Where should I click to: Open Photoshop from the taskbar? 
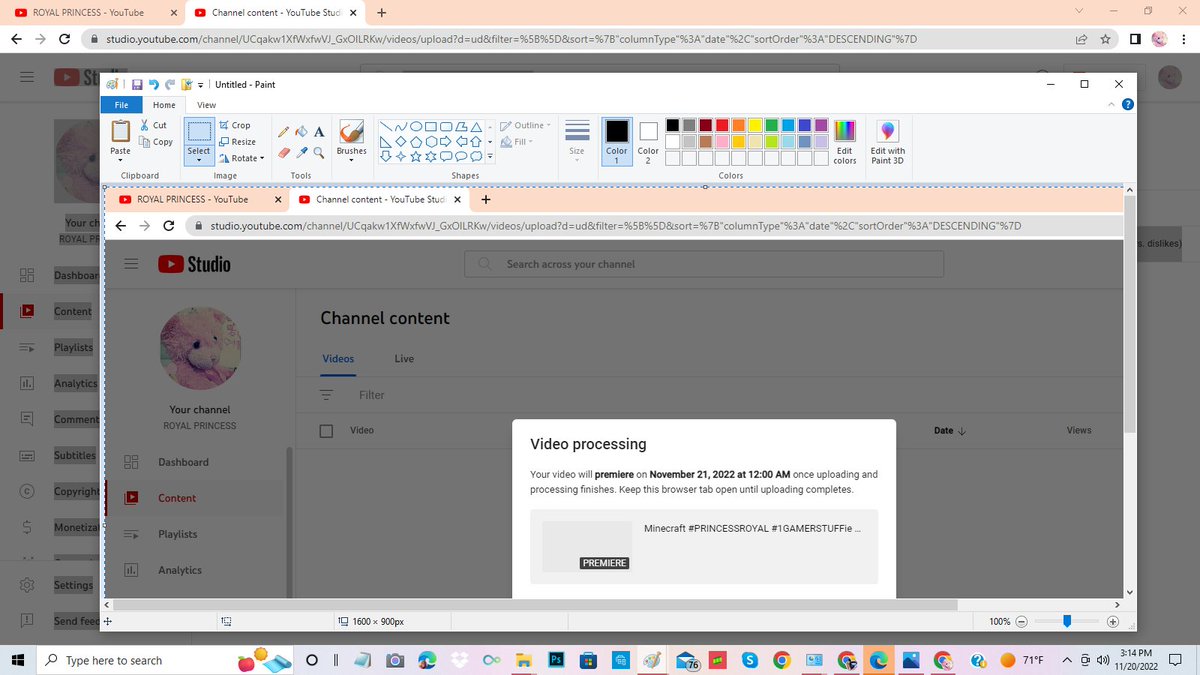pos(555,660)
